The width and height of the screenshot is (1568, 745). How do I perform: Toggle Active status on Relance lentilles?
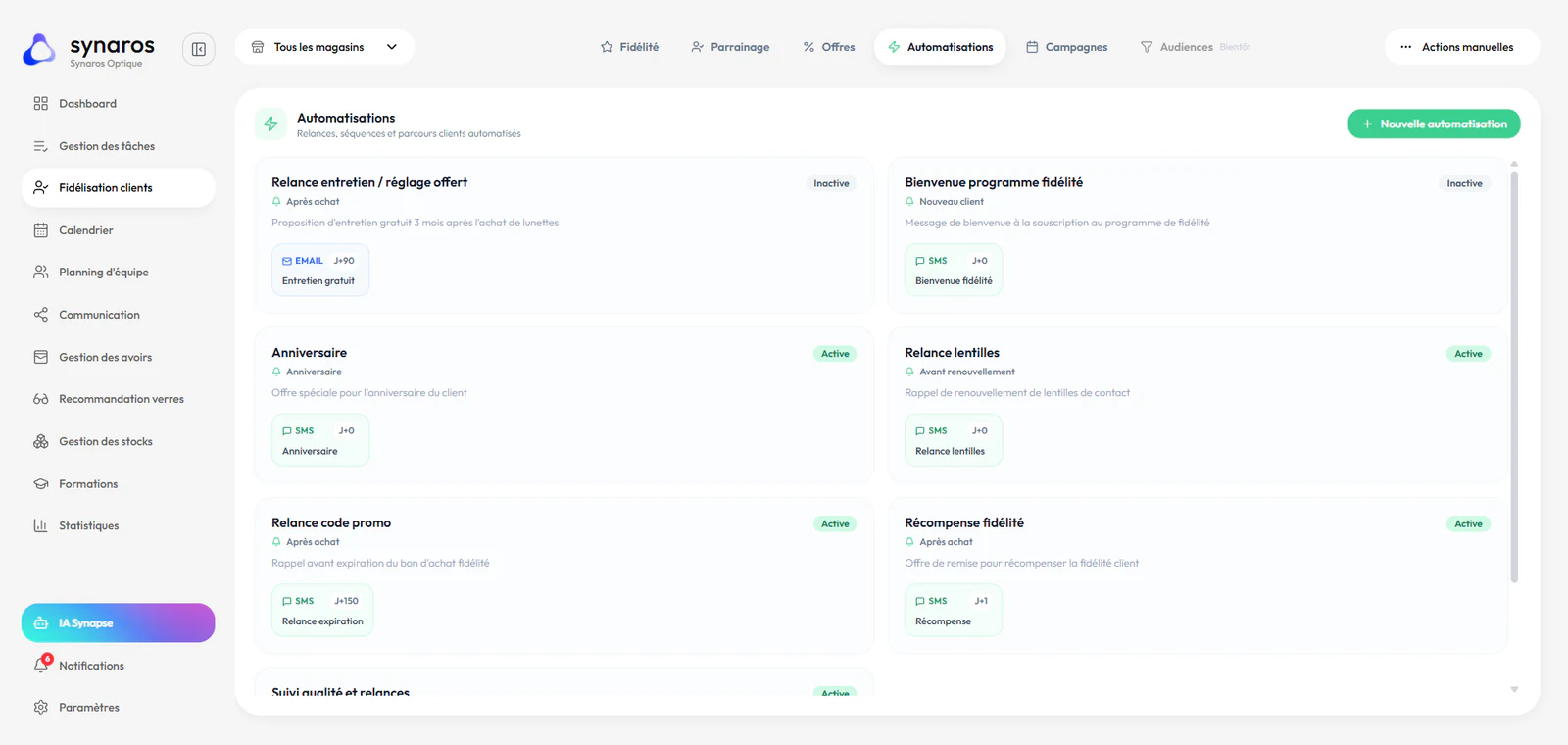click(x=1468, y=354)
